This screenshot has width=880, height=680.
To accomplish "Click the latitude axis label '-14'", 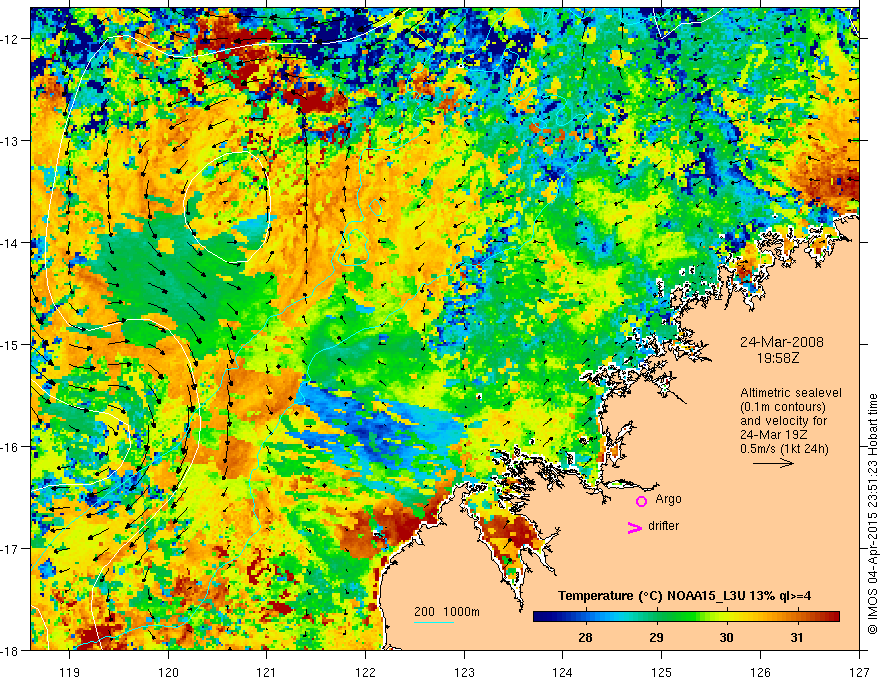I will [x=10, y=243].
